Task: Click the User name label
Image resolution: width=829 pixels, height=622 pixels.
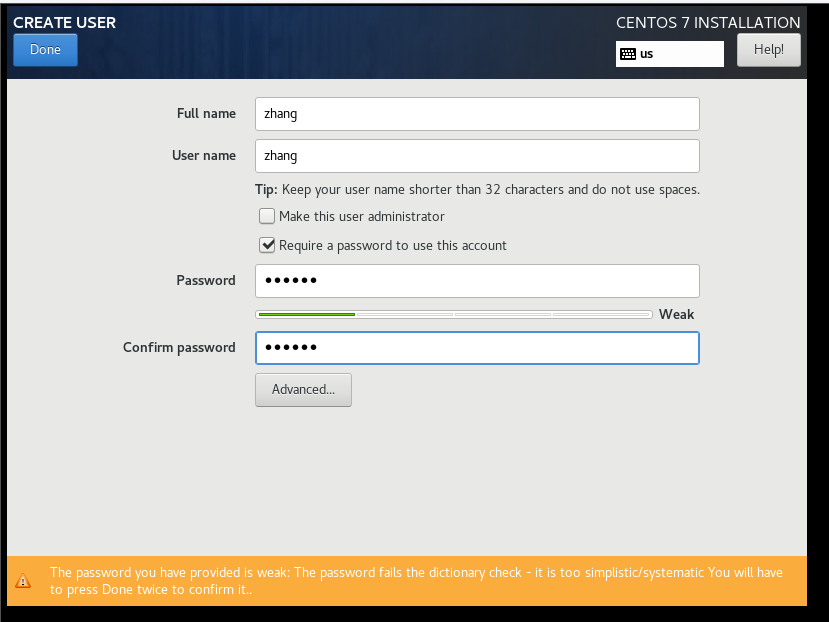Action: coord(204,156)
